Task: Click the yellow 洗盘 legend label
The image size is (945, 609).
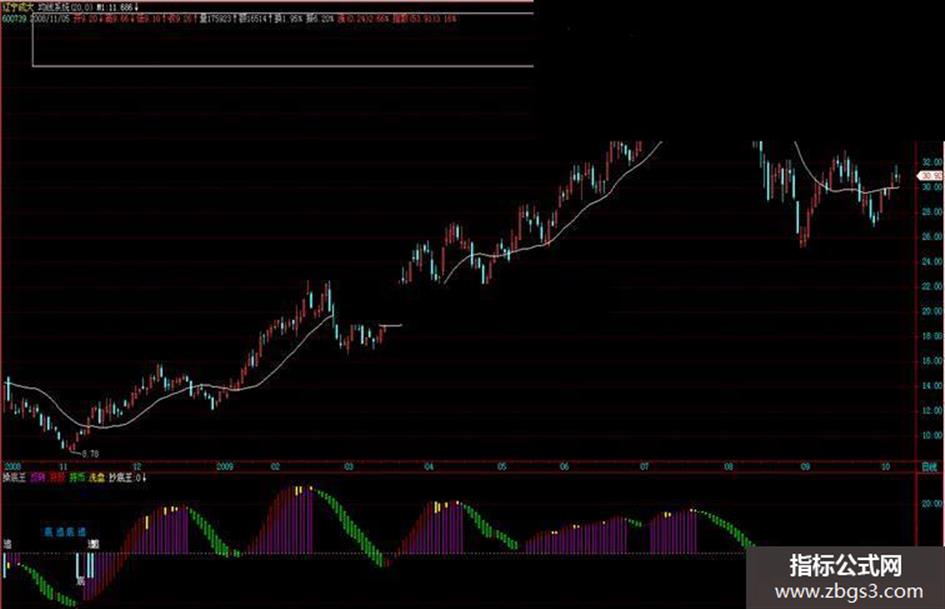Action: click(96, 478)
